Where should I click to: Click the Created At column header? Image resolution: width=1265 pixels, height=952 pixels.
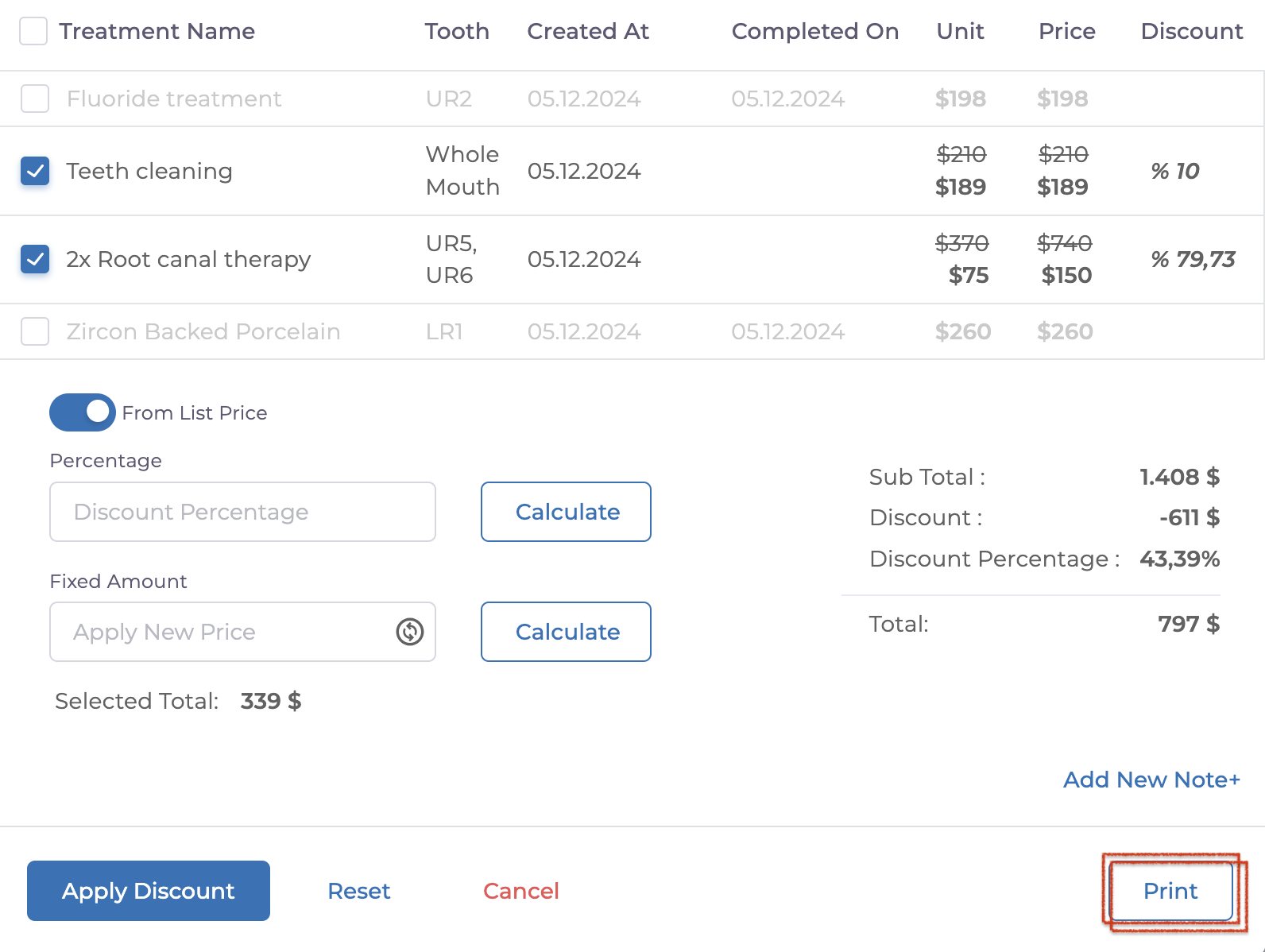point(588,31)
